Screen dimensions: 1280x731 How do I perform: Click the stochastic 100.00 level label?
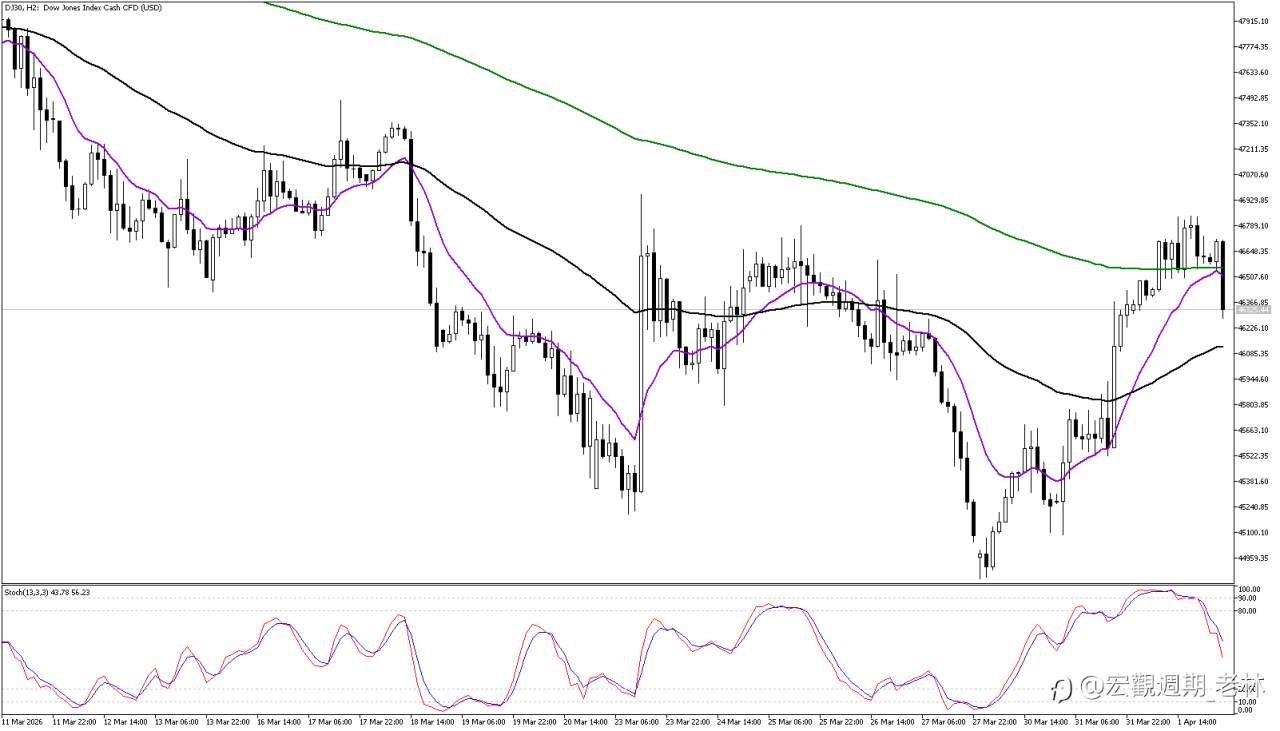coord(1249,589)
